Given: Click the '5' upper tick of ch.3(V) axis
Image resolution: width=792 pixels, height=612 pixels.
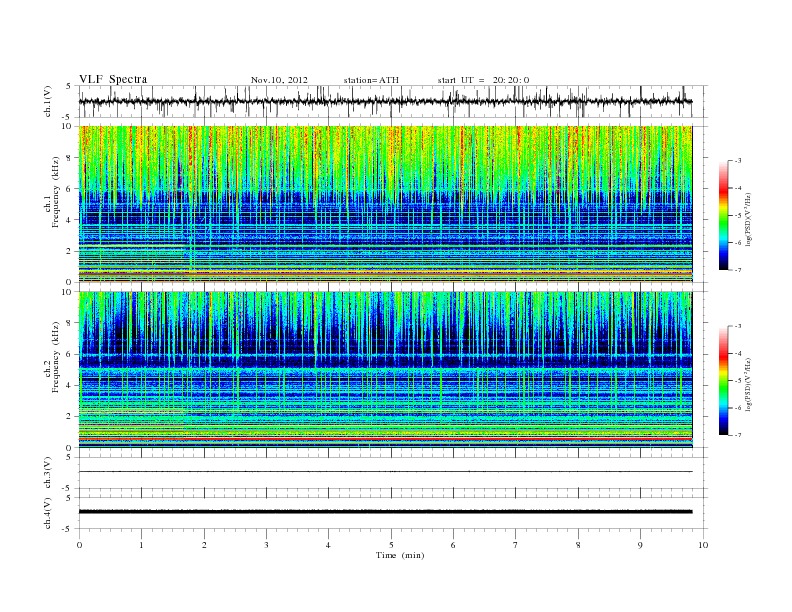Looking at the screenshot, I should pyautogui.click(x=69, y=458).
